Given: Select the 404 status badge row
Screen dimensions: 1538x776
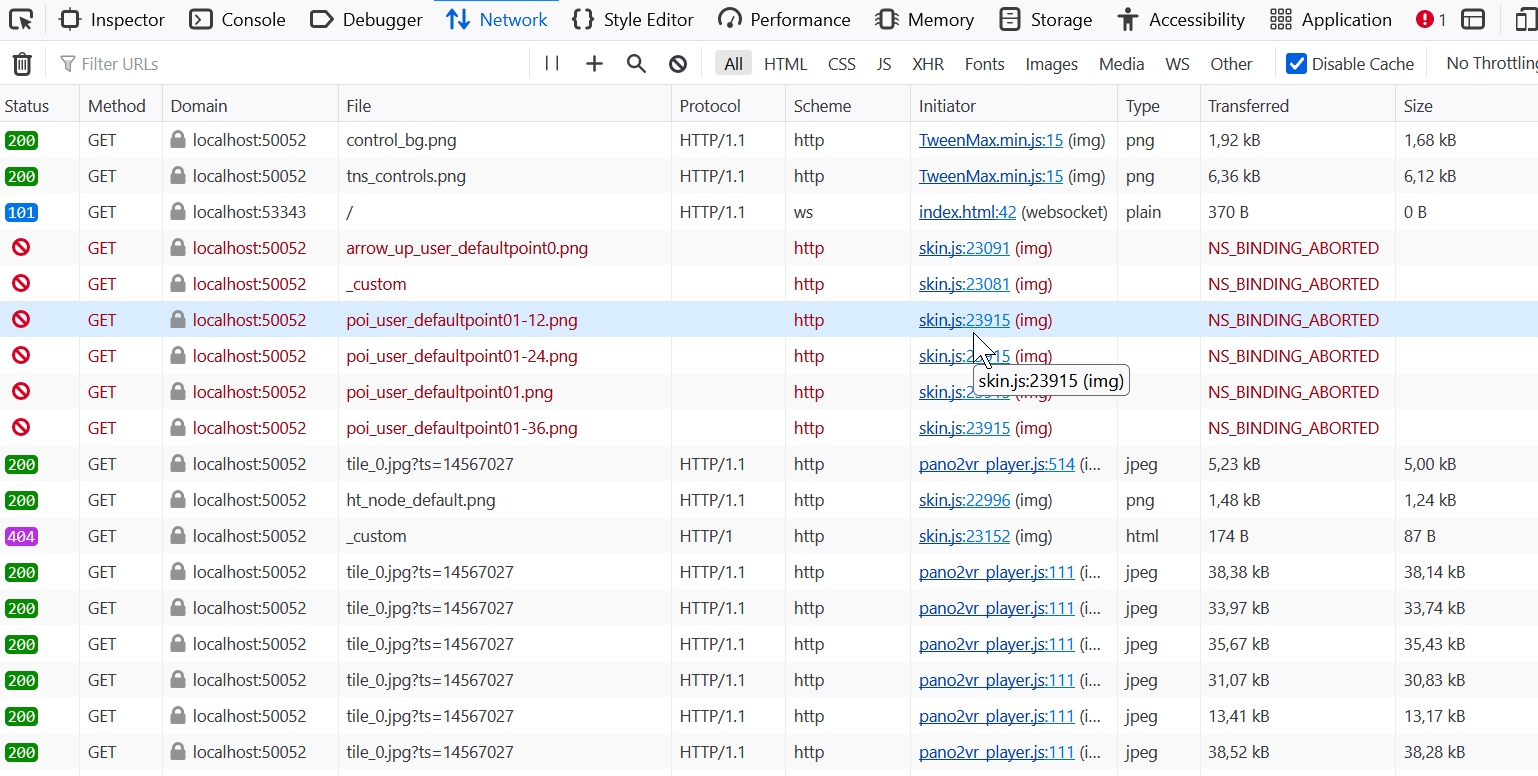Looking at the screenshot, I should [x=21, y=536].
